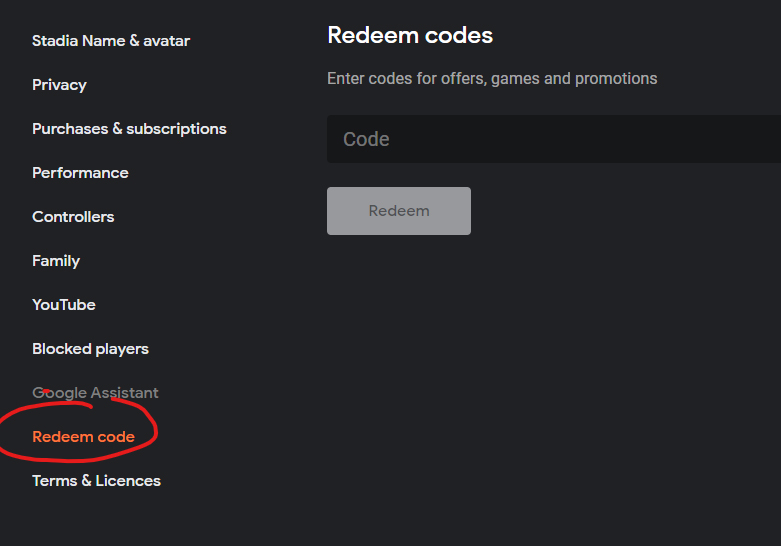This screenshot has height=546, width=781.
Task: Select the YouTube sidebar entry
Action: [x=64, y=305]
